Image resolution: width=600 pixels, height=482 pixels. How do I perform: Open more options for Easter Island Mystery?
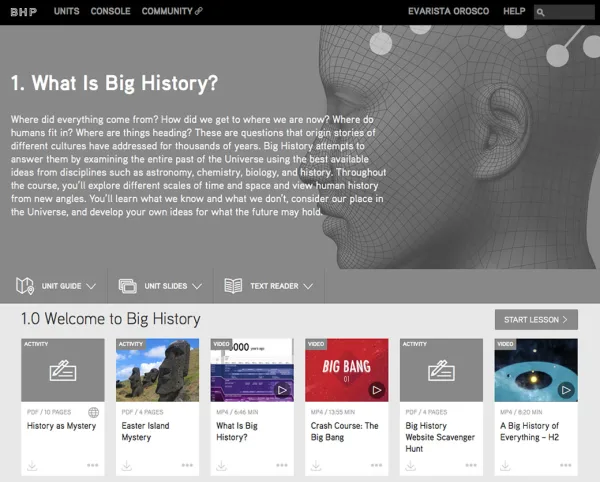[187, 465]
